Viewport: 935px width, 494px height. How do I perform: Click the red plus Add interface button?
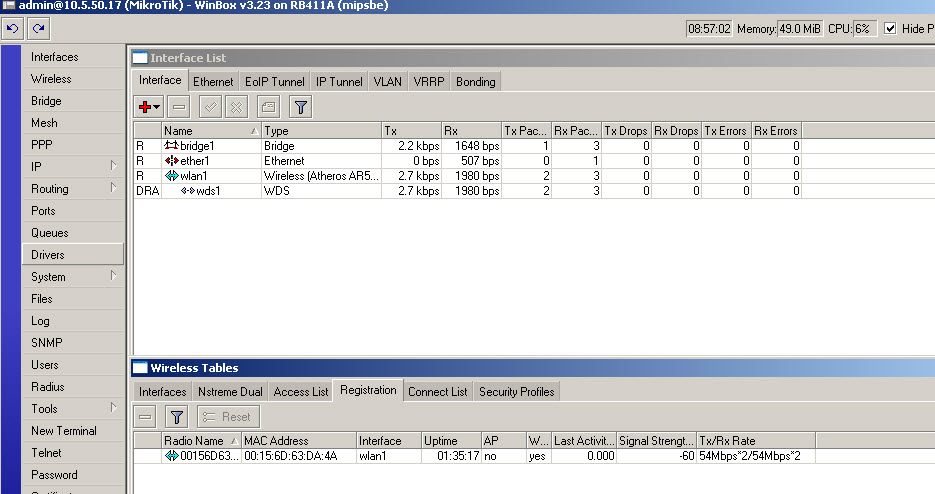point(144,107)
